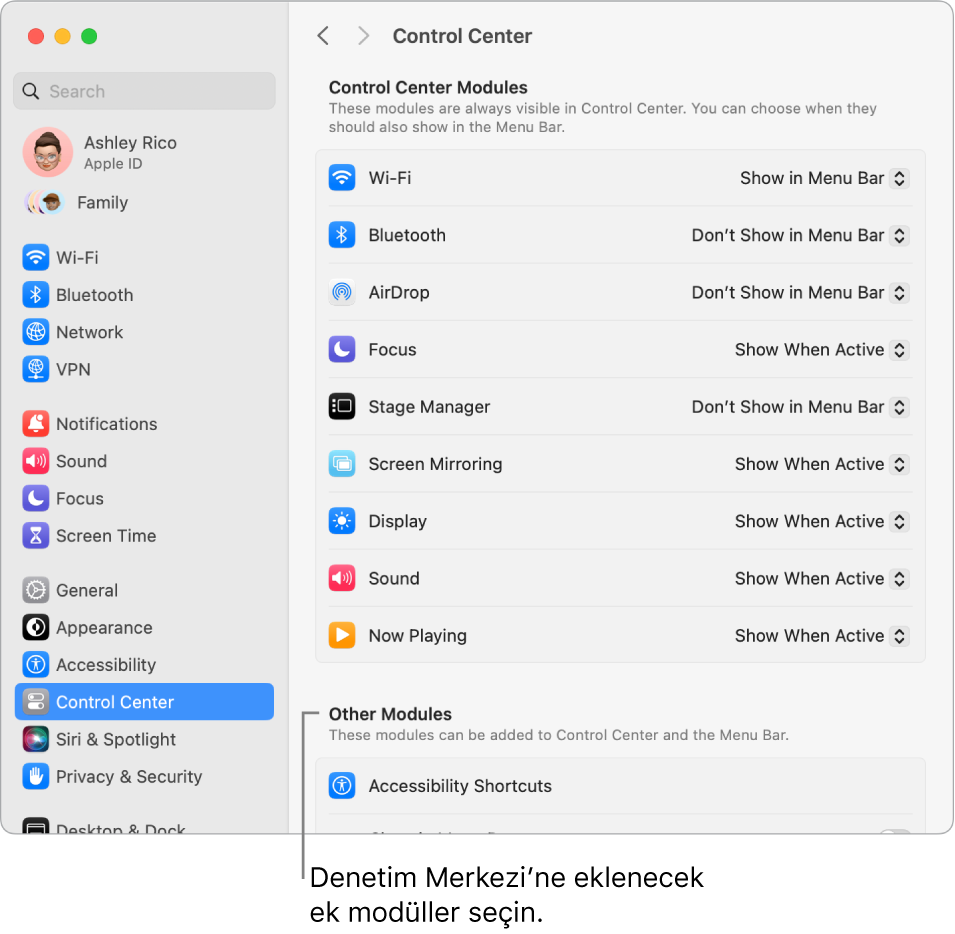This screenshot has width=955, height=934.
Task: Click the Focus module moon icon in list
Action: click(342, 349)
